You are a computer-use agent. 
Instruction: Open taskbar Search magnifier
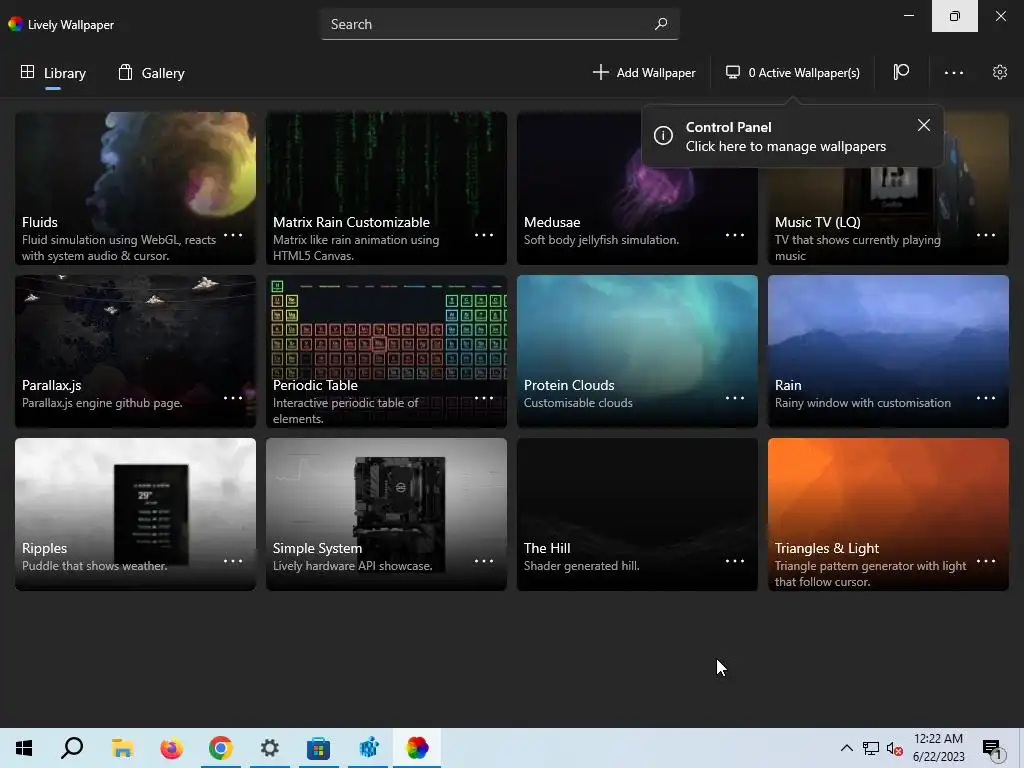[72, 748]
